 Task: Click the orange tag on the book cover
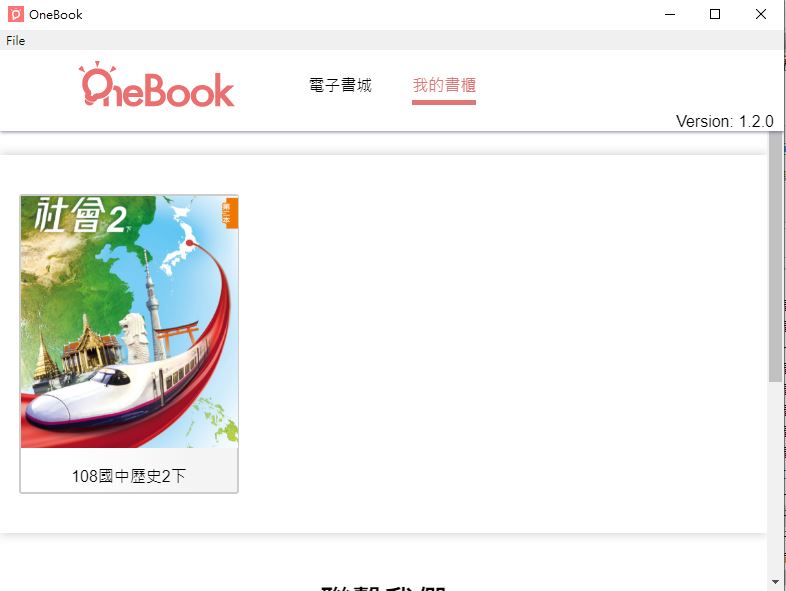pos(230,213)
